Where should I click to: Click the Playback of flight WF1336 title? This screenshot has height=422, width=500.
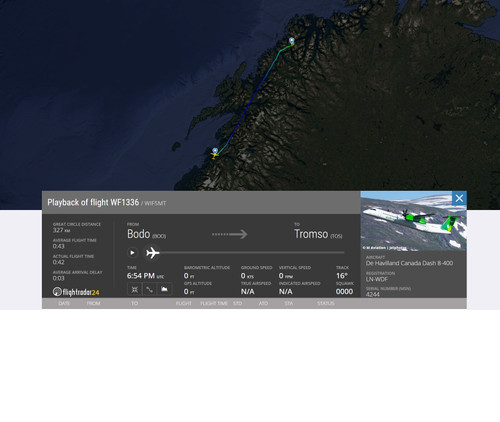(x=93, y=202)
